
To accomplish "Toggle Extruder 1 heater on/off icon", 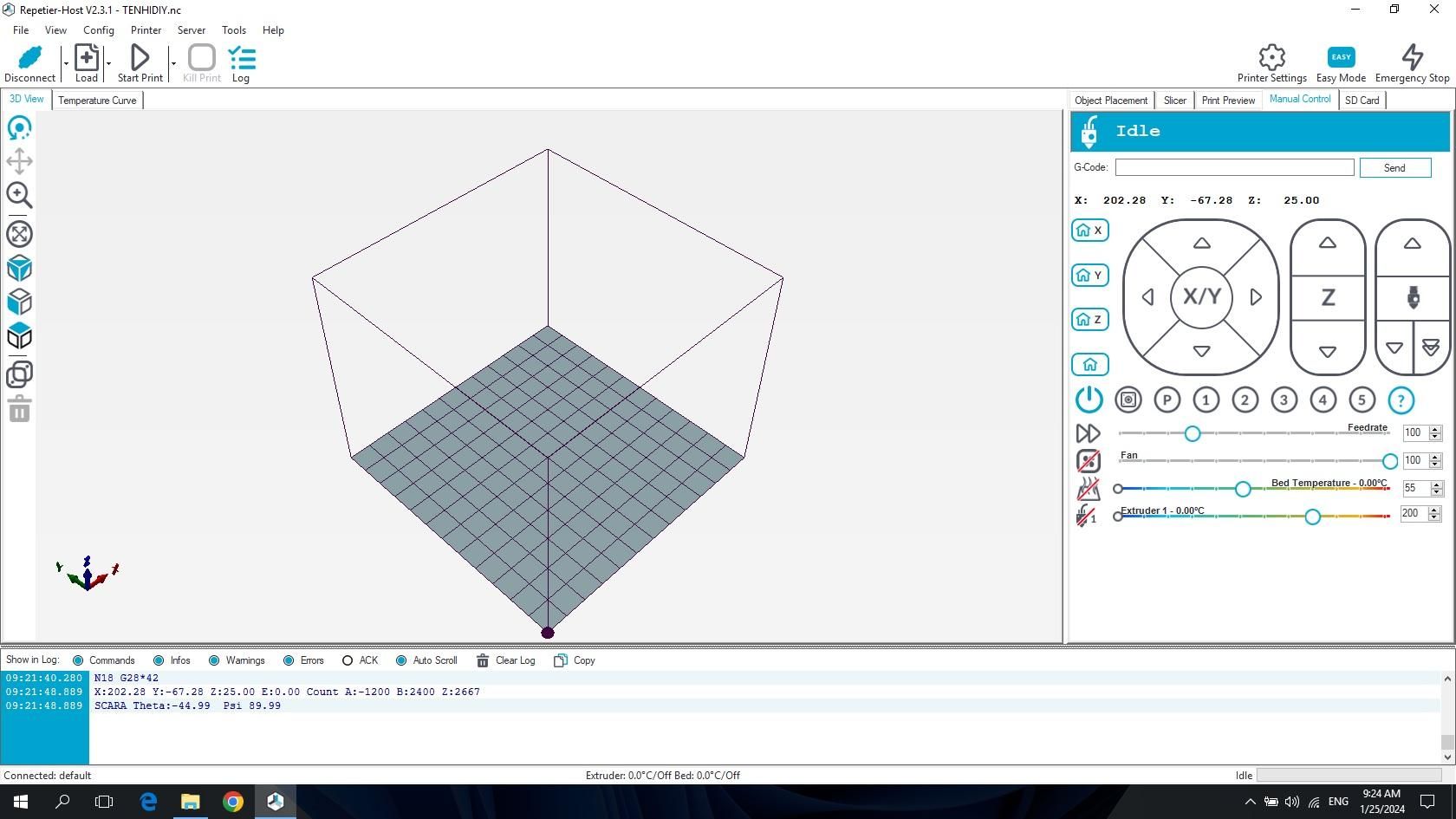I will click(x=1088, y=517).
